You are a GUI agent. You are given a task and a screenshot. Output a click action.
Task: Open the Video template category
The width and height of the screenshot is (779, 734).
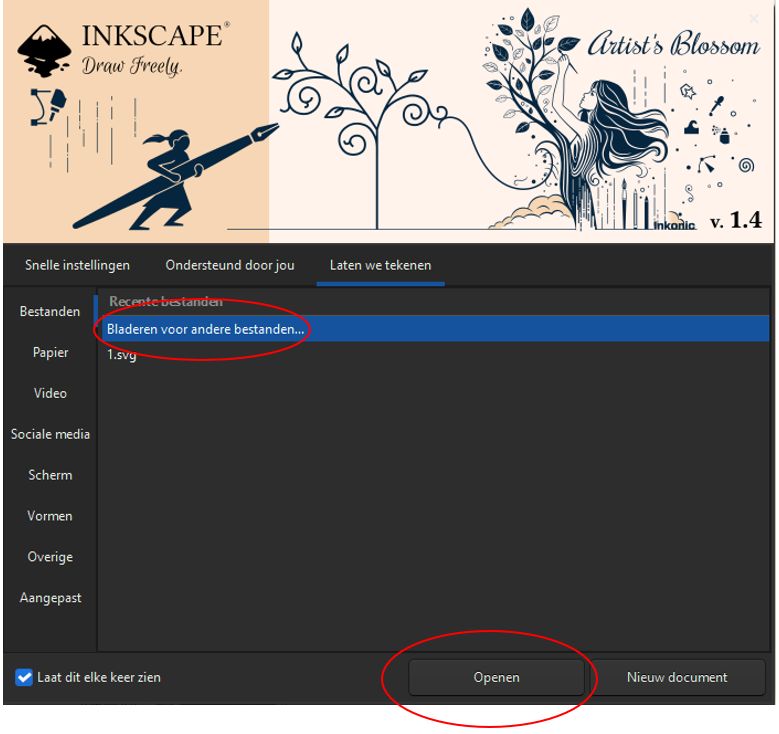point(50,393)
